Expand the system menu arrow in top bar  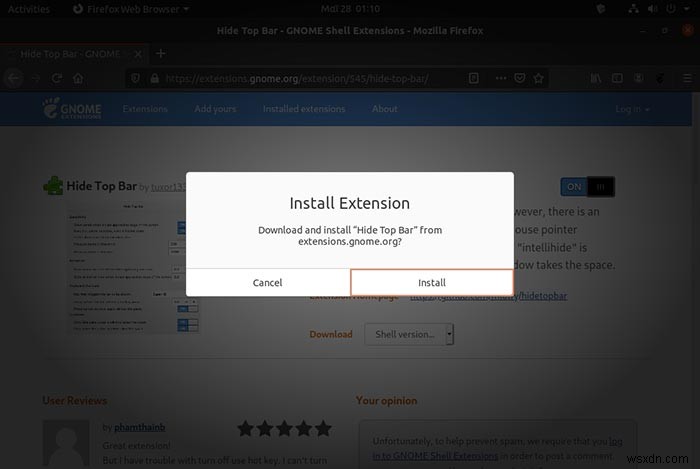click(687, 9)
